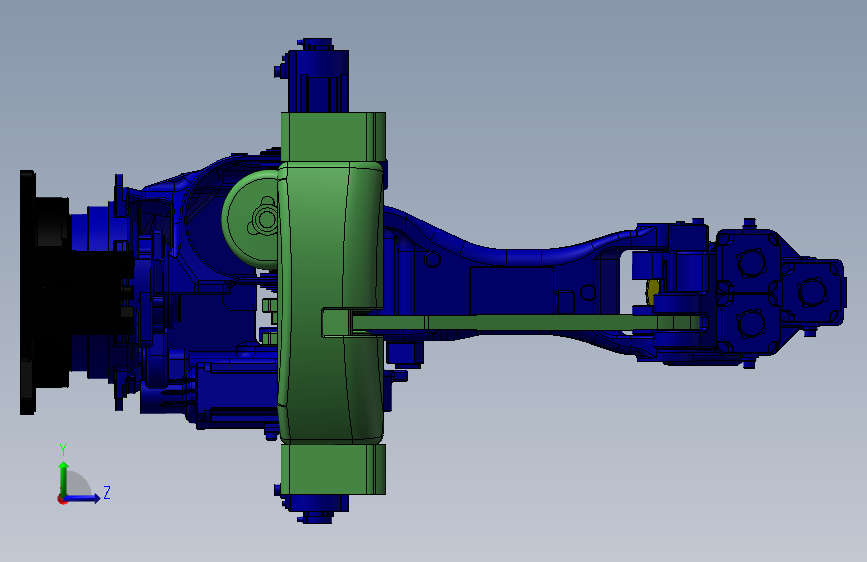867x562 pixels.
Task: Select the large green curved center body
Action: [331, 303]
